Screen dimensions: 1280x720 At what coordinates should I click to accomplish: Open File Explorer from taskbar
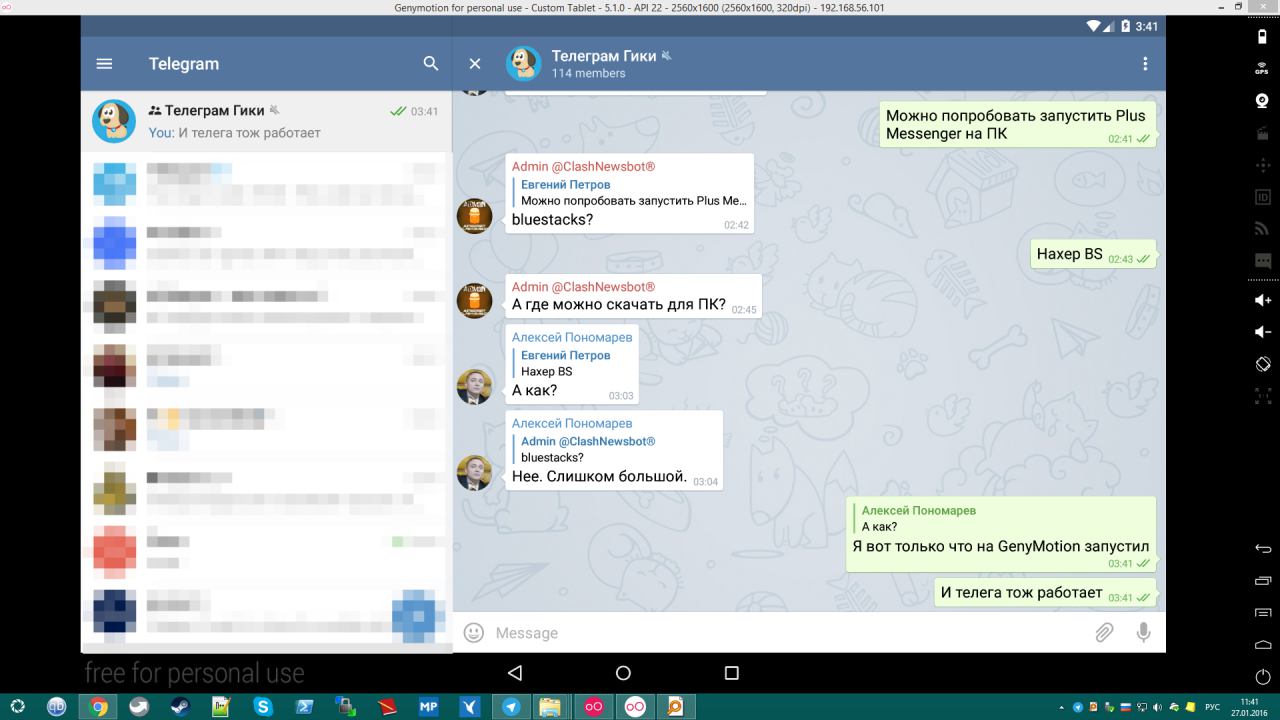click(x=551, y=707)
